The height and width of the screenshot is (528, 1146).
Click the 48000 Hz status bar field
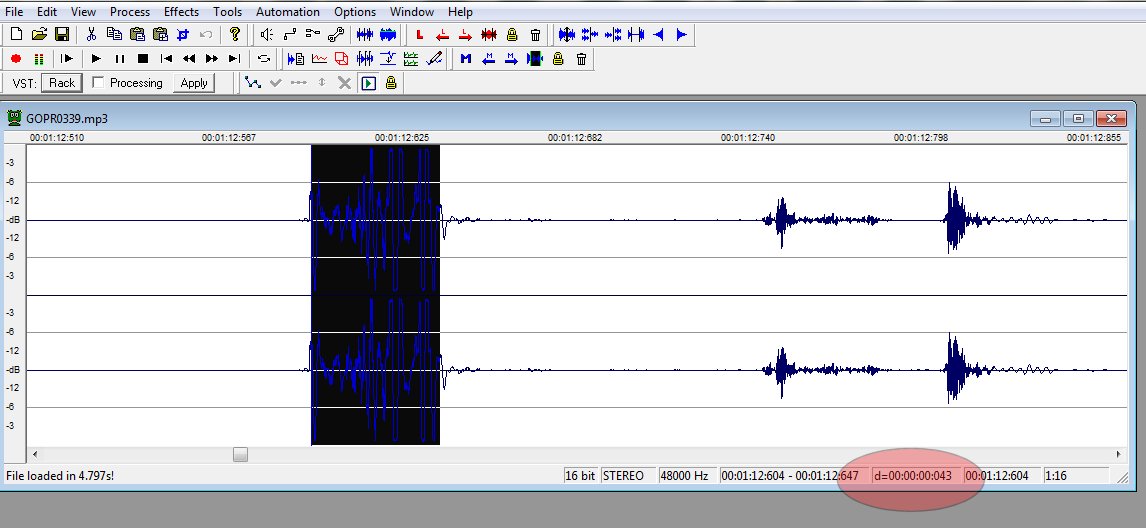point(687,475)
